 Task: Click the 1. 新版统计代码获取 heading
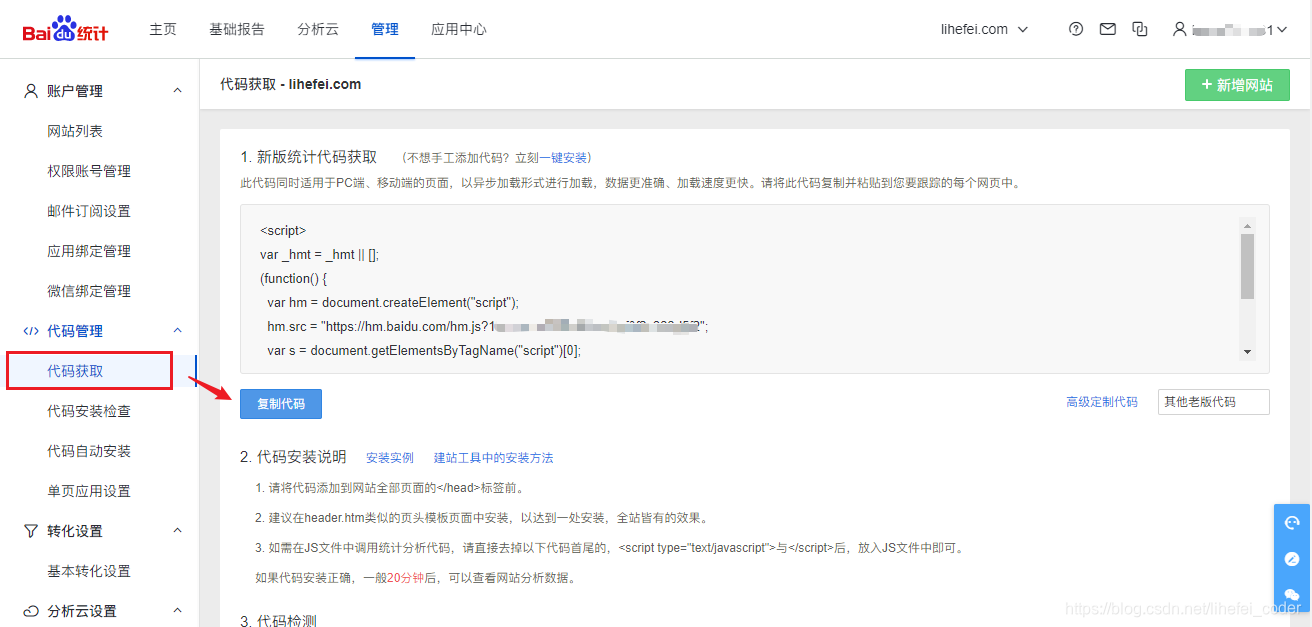coord(309,157)
